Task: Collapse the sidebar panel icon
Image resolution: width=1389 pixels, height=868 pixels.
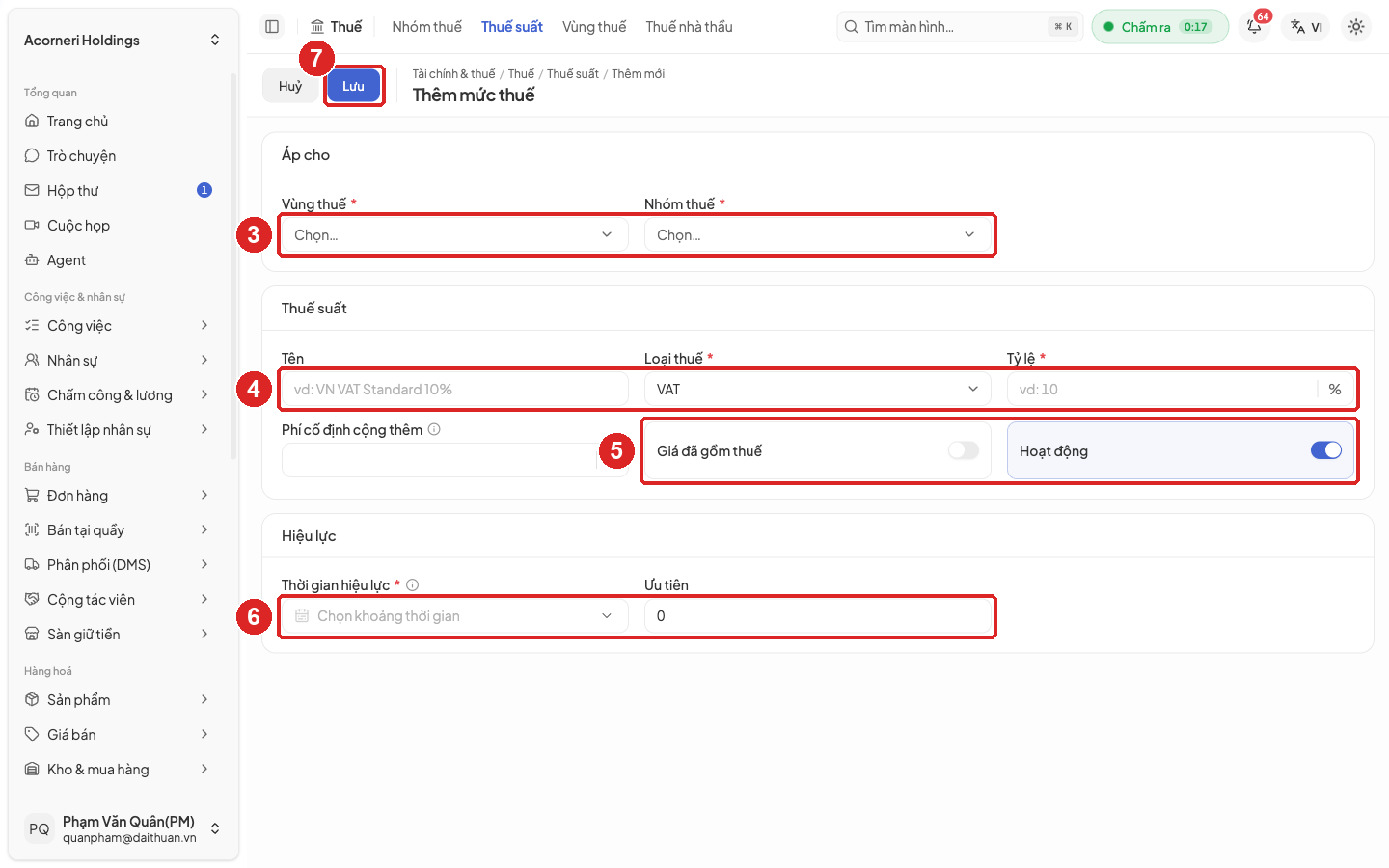Action: (x=272, y=27)
